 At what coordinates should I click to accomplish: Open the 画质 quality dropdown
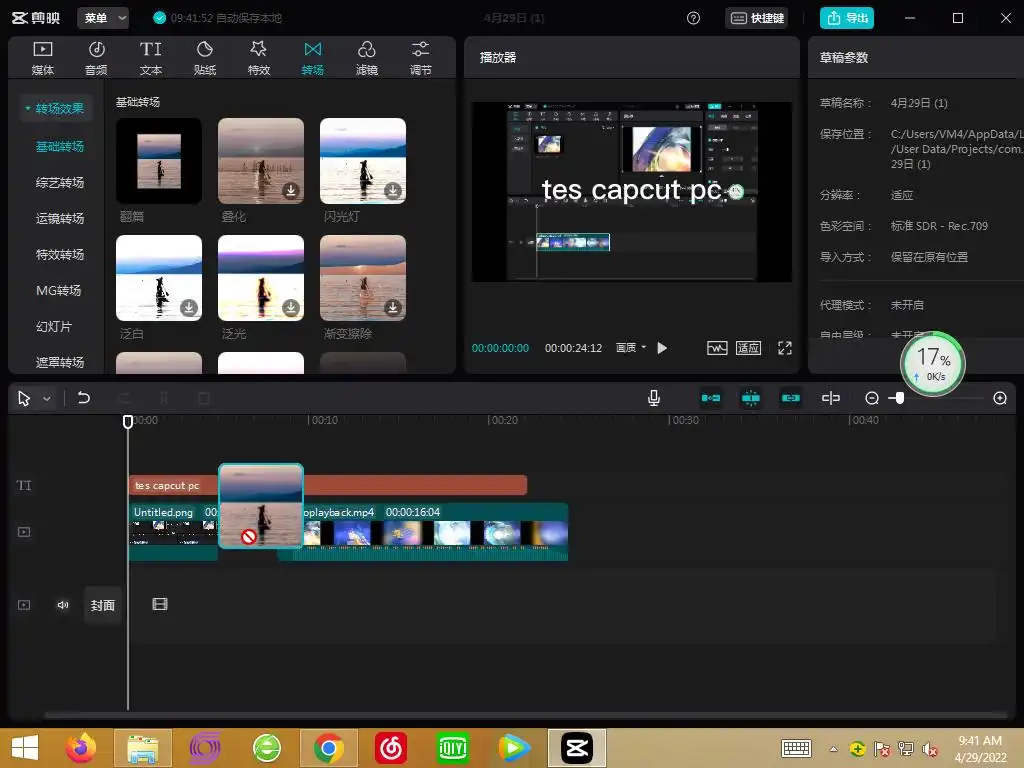(630, 348)
